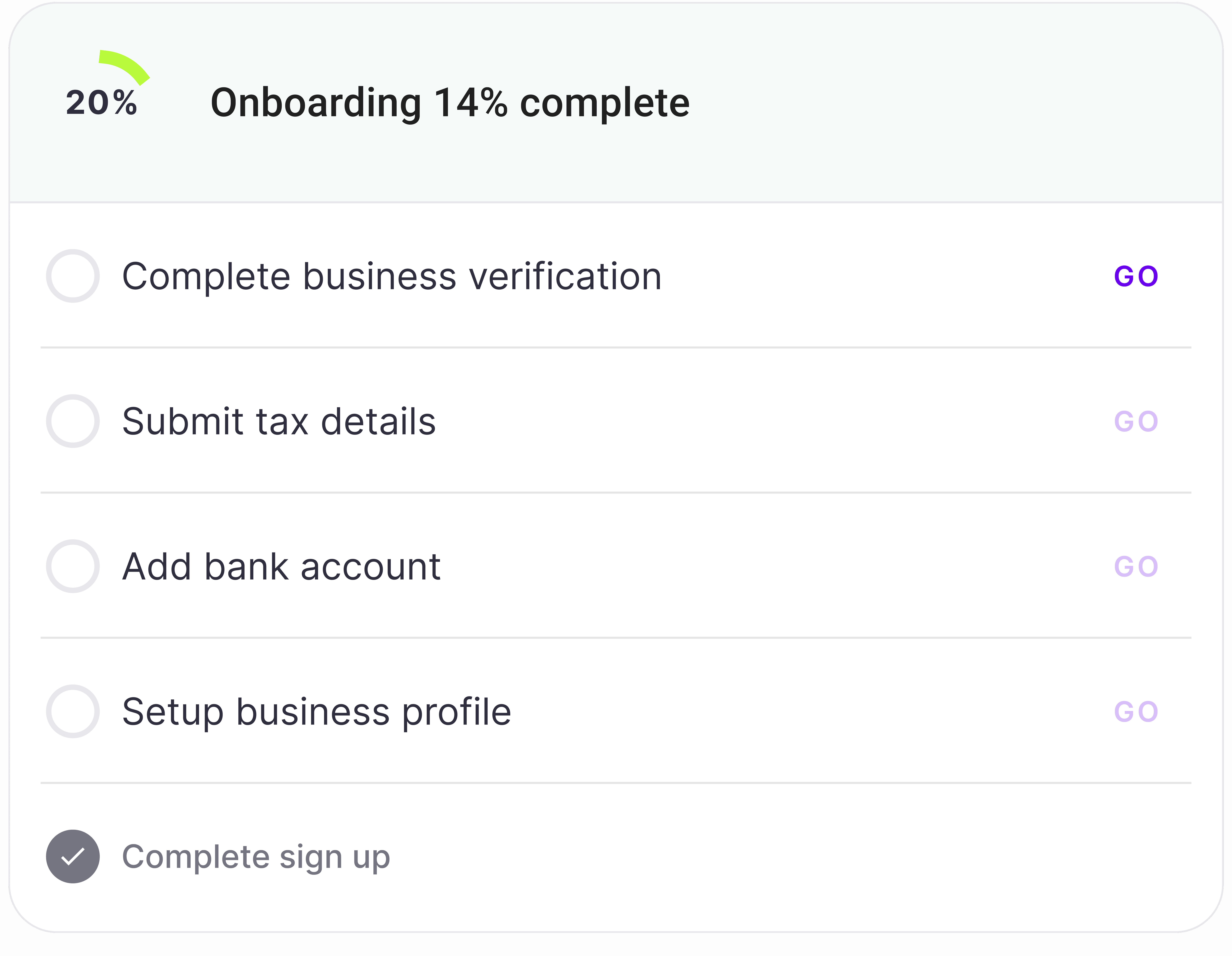
Task: Click the white checkmark in the completed circle
Action: pos(73,857)
